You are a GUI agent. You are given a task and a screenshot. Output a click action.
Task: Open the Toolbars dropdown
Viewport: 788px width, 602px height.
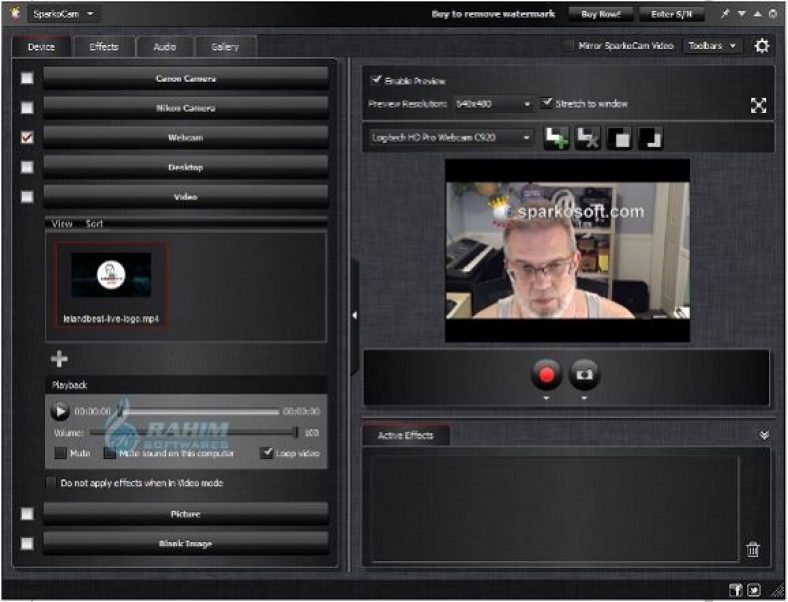pyautogui.click(x=713, y=46)
